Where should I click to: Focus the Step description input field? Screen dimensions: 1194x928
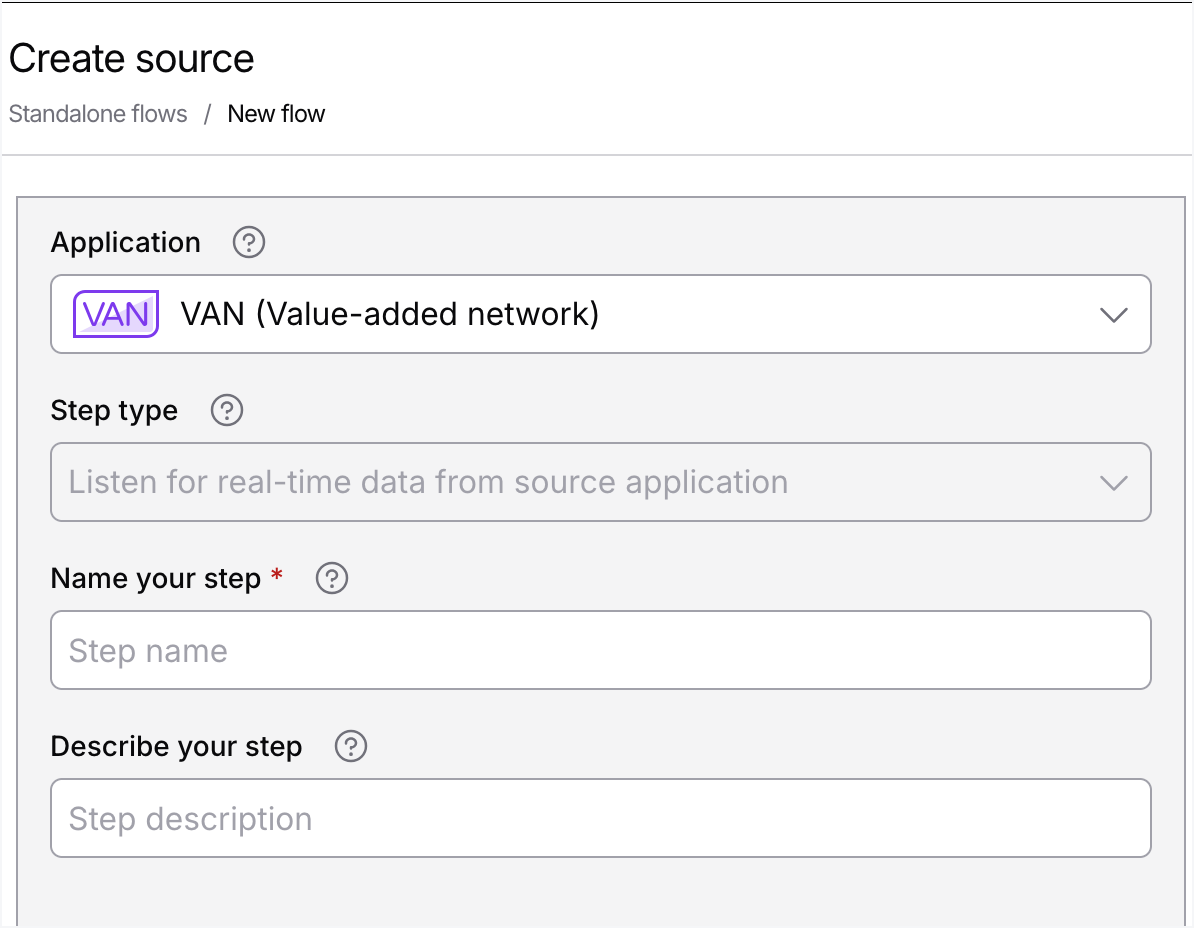(601, 818)
